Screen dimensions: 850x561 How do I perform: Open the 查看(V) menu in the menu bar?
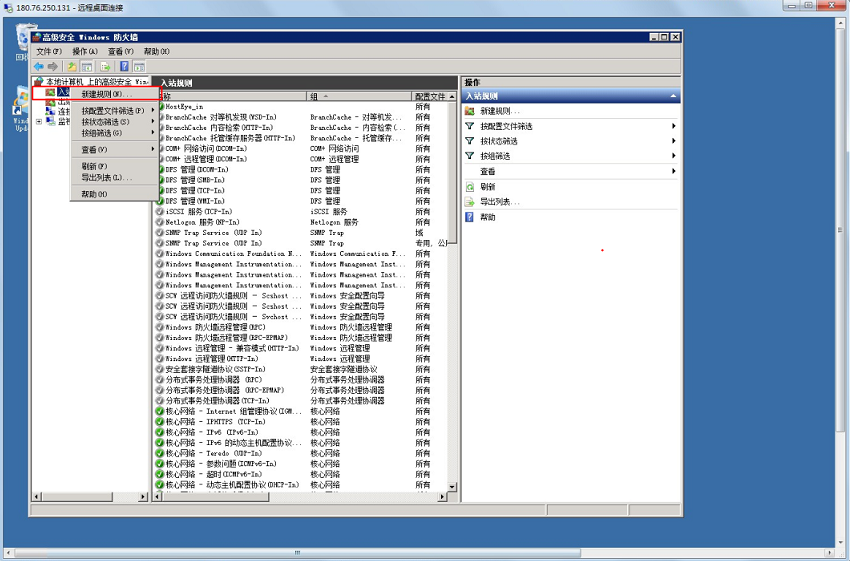click(x=120, y=51)
